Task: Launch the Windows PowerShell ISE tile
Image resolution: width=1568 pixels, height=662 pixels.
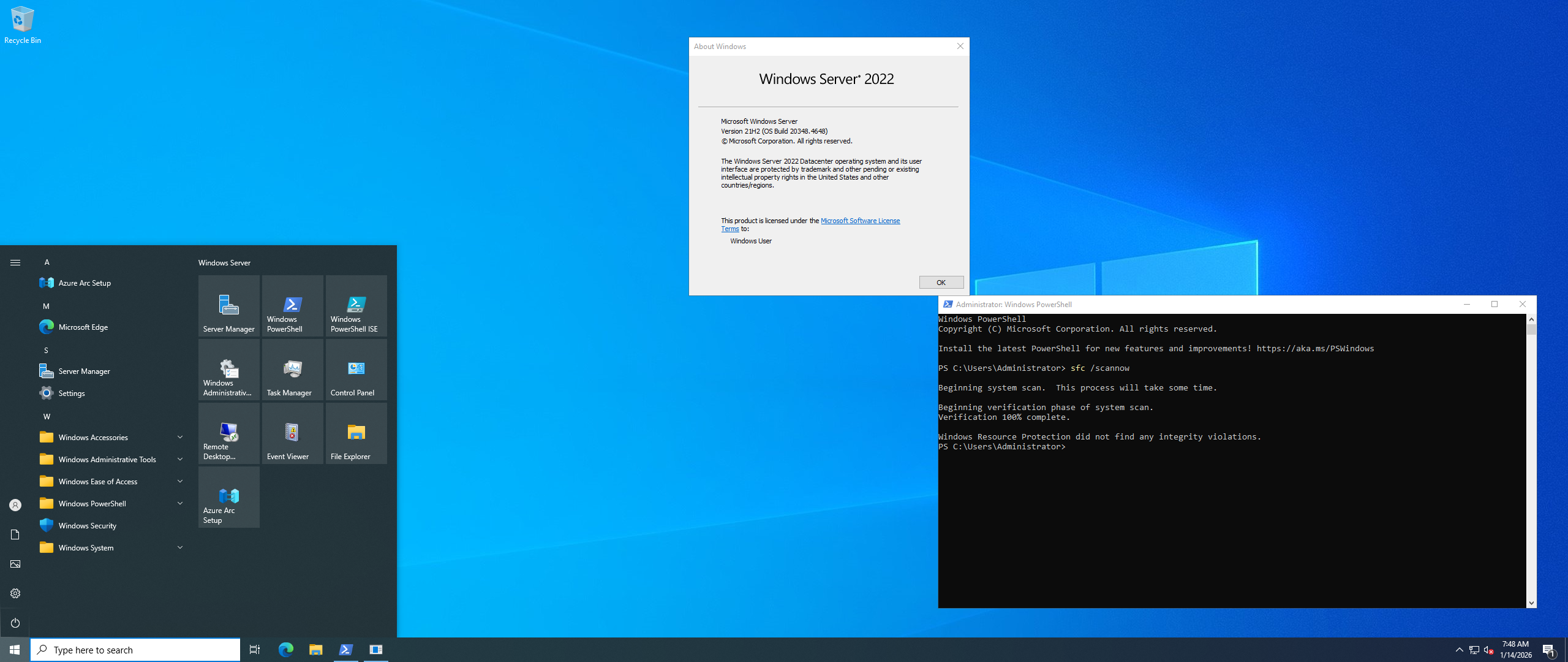Action: tap(356, 306)
